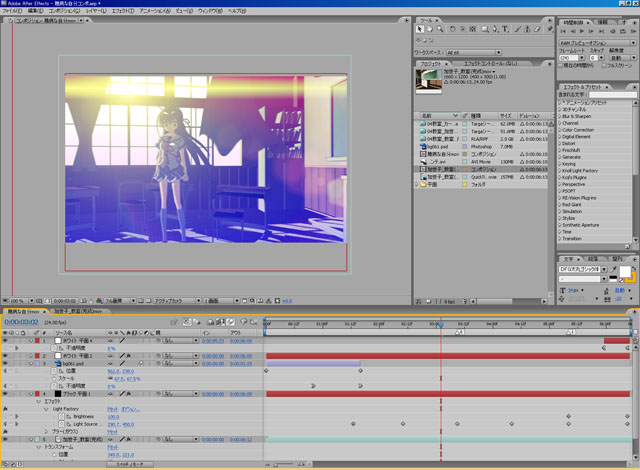Open the コンポジション (Composition) menu

tap(64, 11)
